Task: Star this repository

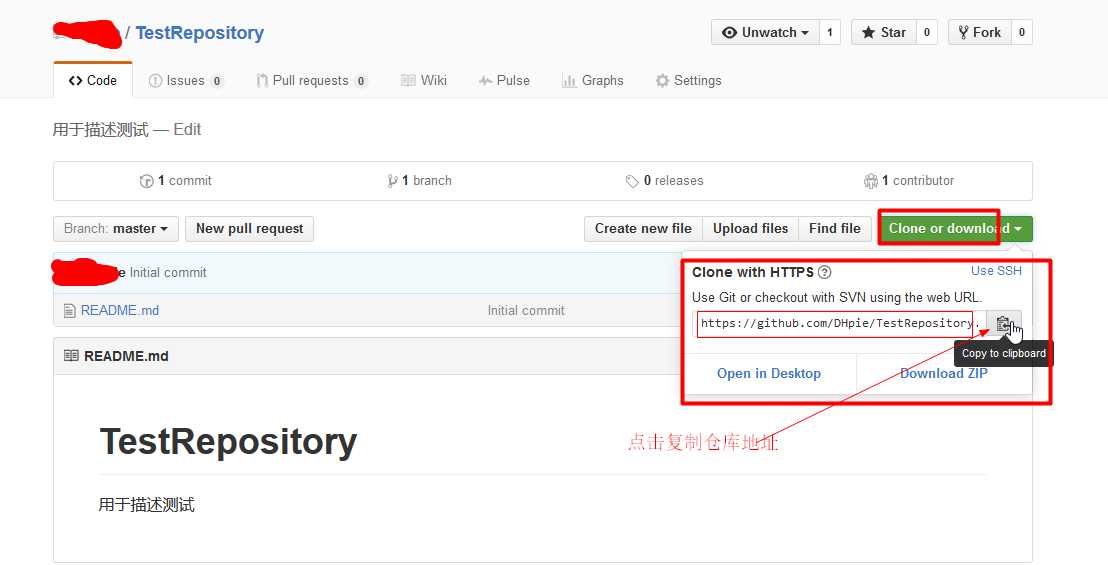Action: tap(884, 32)
